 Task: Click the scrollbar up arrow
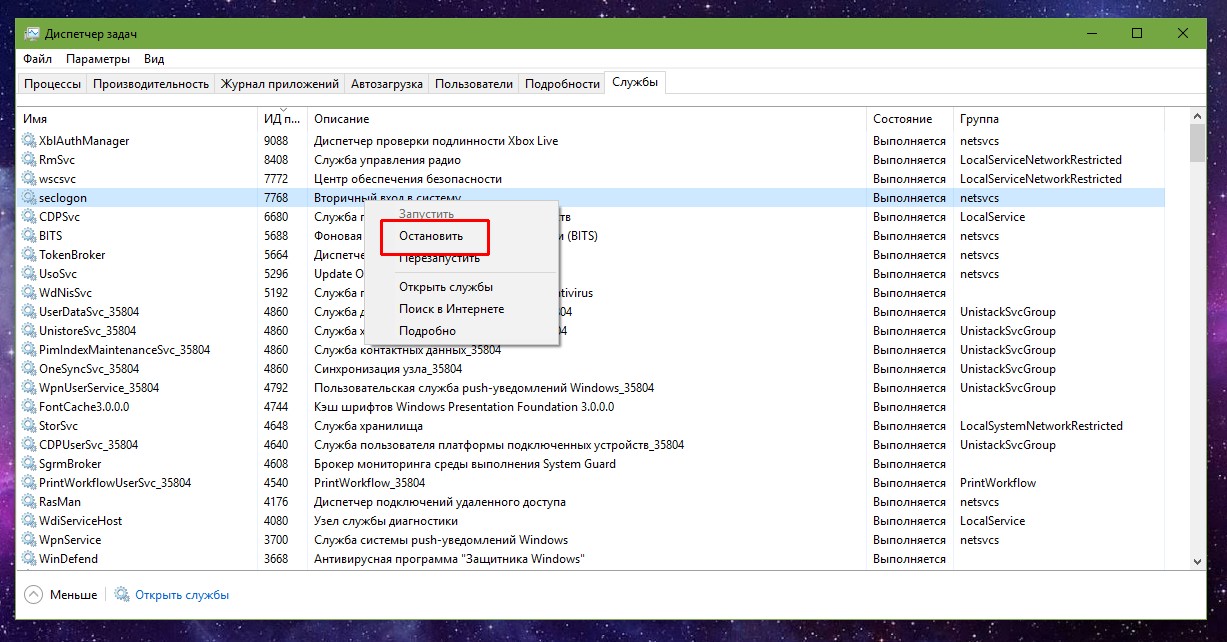1197,116
